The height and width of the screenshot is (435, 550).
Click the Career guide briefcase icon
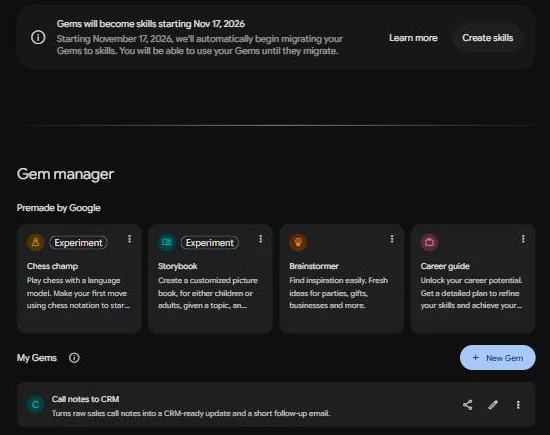[x=429, y=242]
